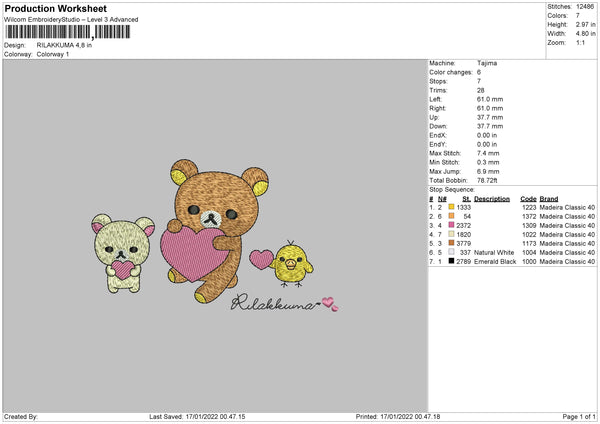Click the 'Colors:' label in the top-right summary
600x424 pixels.
[557, 16]
